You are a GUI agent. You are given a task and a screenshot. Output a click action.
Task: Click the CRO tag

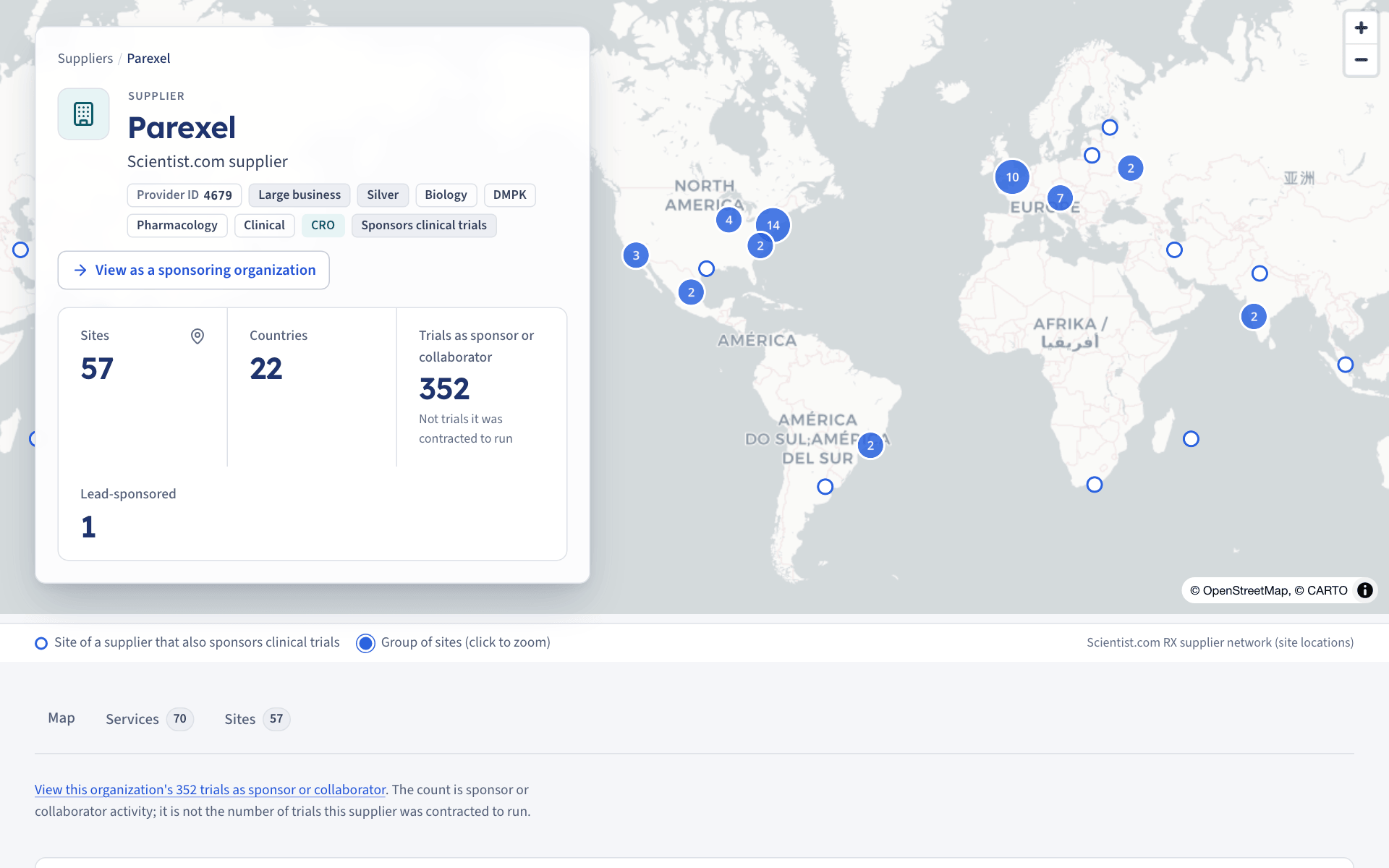coord(323,226)
